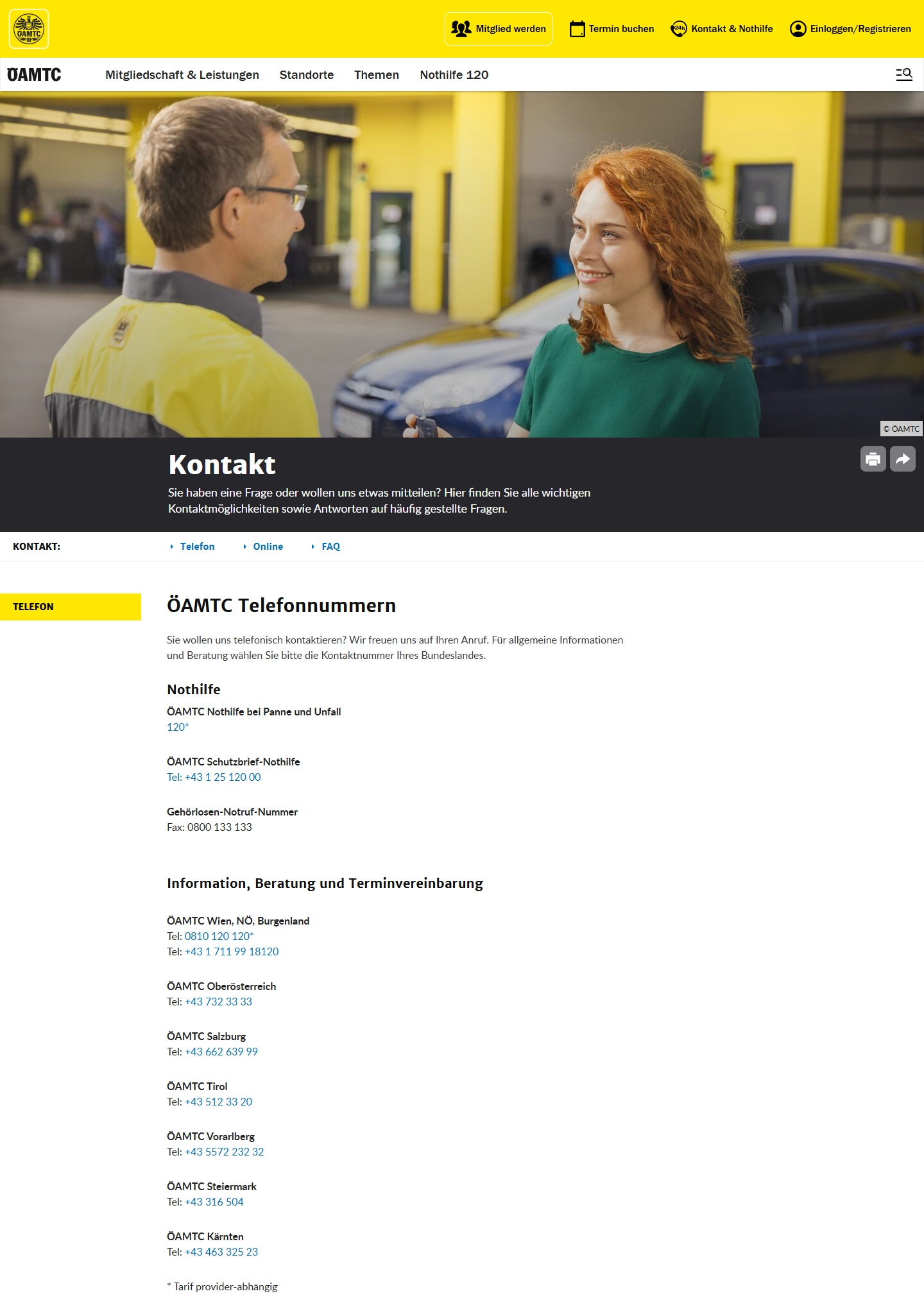
Task: Click the ÖAMTC wordmark logo
Action: click(x=34, y=74)
